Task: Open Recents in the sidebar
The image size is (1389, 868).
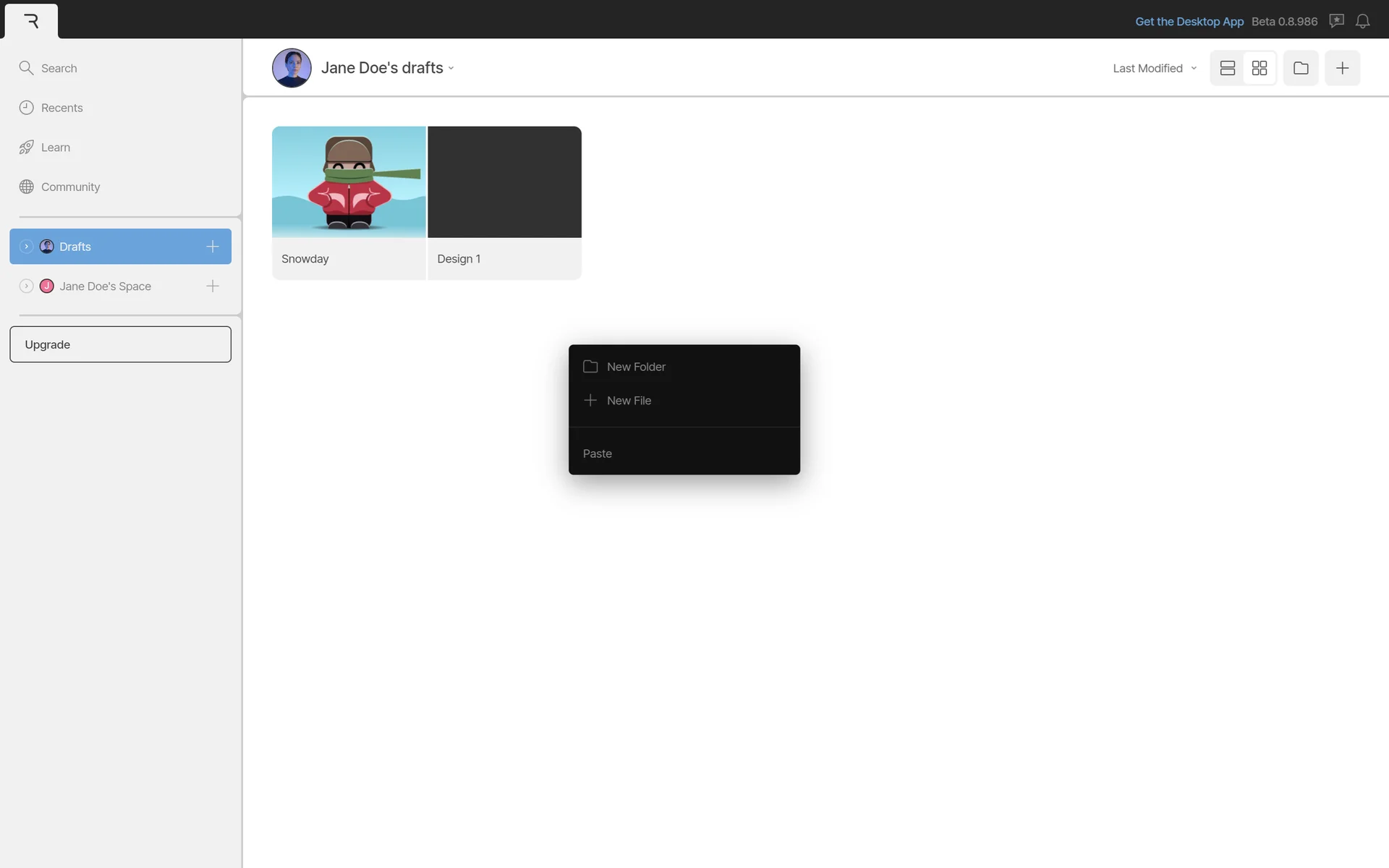Action: click(61, 108)
